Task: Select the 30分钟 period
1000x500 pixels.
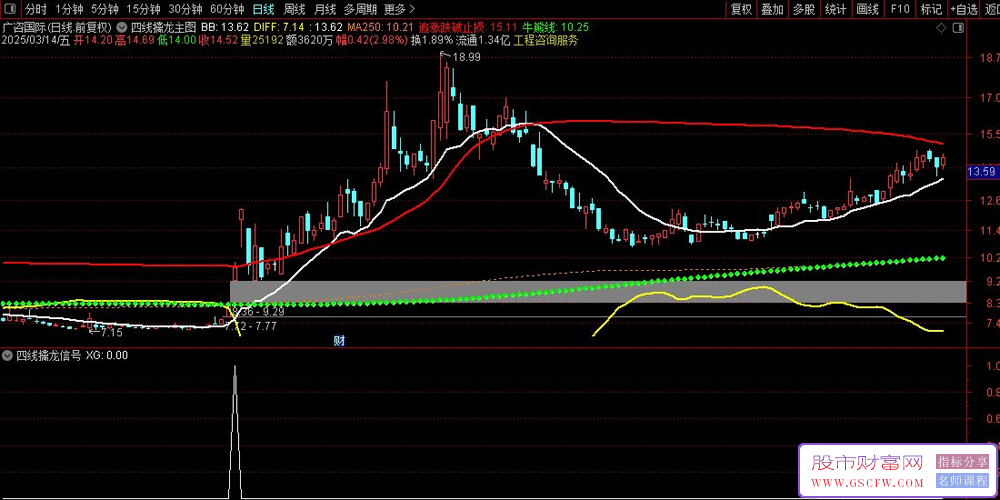Action: [185, 9]
